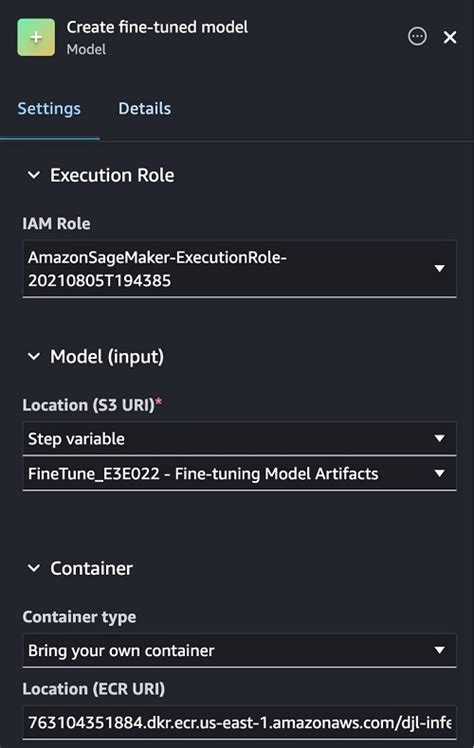The width and height of the screenshot is (474, 748).
Task: Click the Fine-tuning Model Artifacts combo box text
Action: point(203,474)
